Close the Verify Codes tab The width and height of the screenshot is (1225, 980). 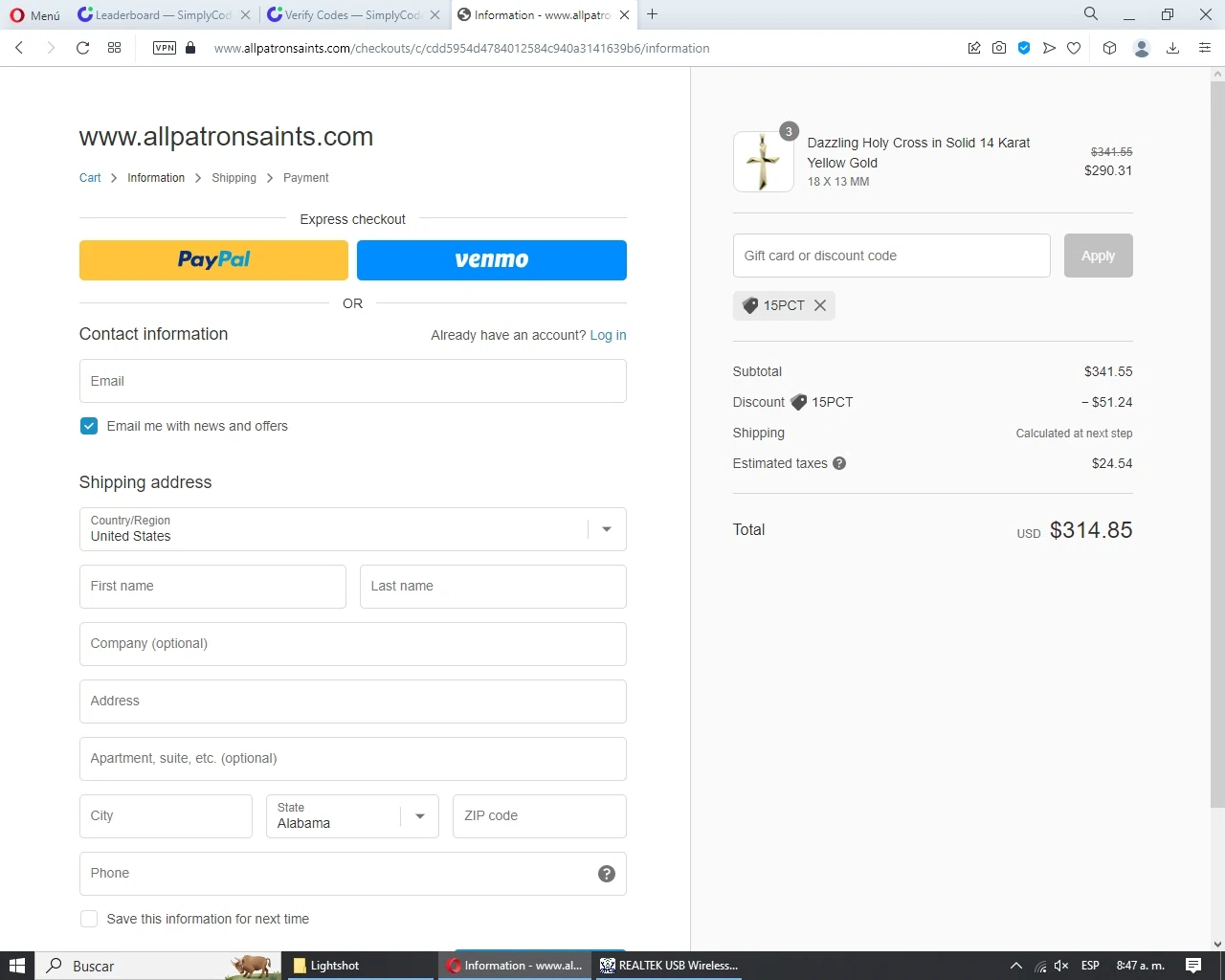434,15
